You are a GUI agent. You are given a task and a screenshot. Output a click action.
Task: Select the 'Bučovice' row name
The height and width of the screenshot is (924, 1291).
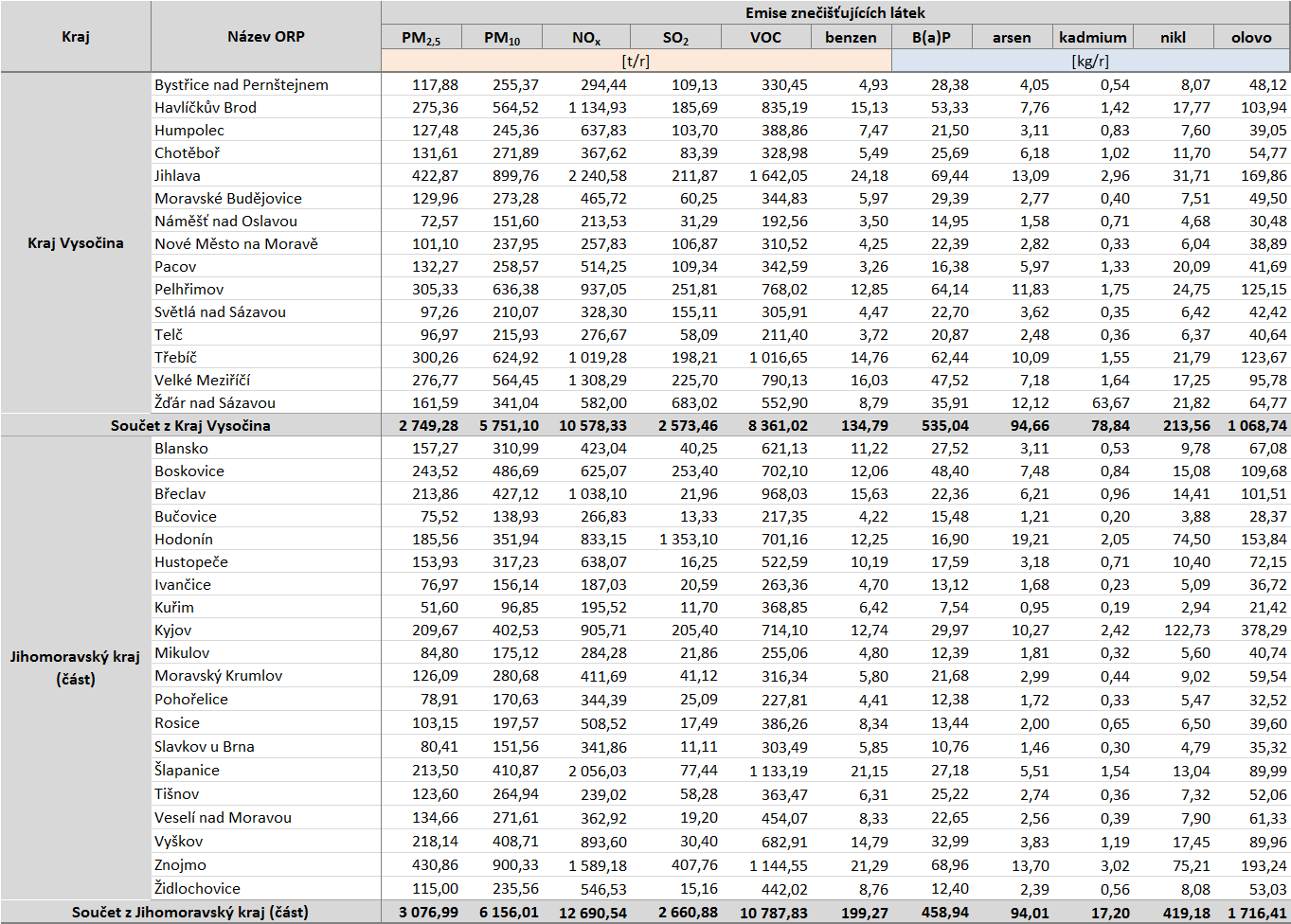[186, 516]
